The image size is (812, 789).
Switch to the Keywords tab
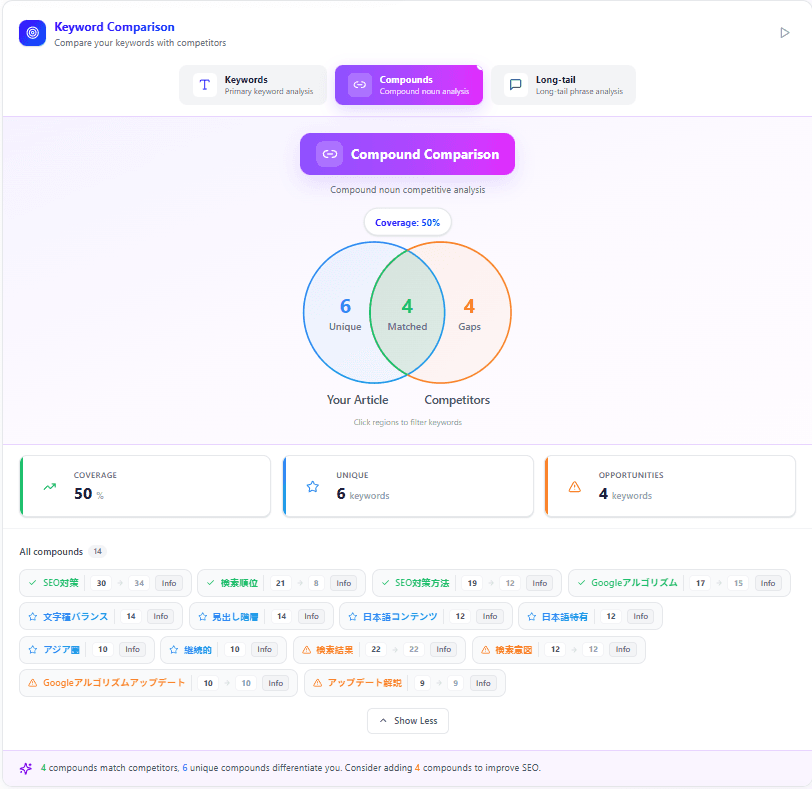[x=253, y=85]
